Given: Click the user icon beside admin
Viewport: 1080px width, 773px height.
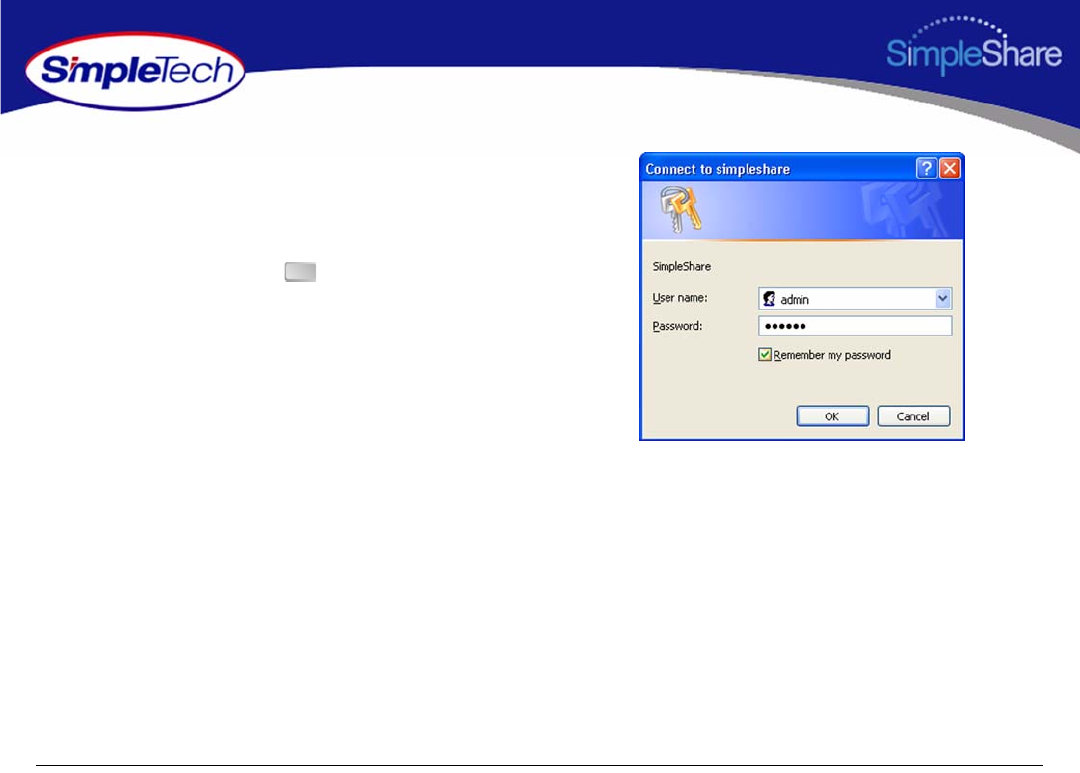Looking at the screenshot, I should coord(769,299).
